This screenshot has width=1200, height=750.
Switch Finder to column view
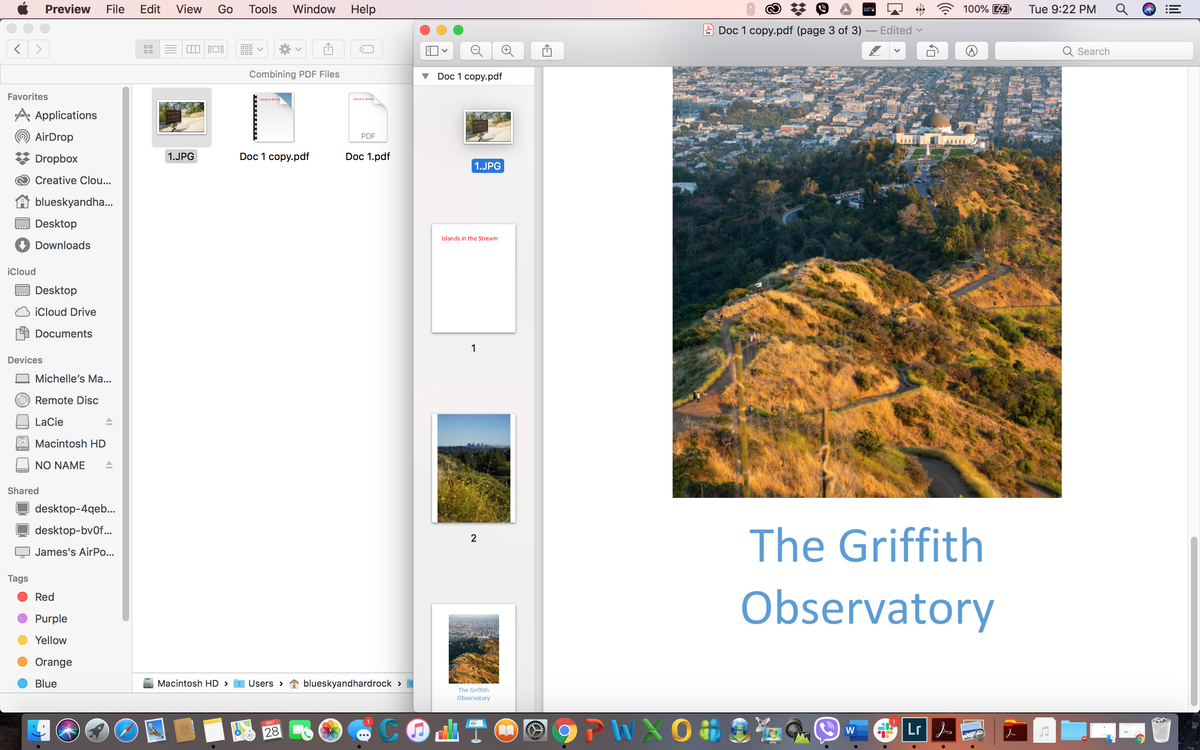193,49
